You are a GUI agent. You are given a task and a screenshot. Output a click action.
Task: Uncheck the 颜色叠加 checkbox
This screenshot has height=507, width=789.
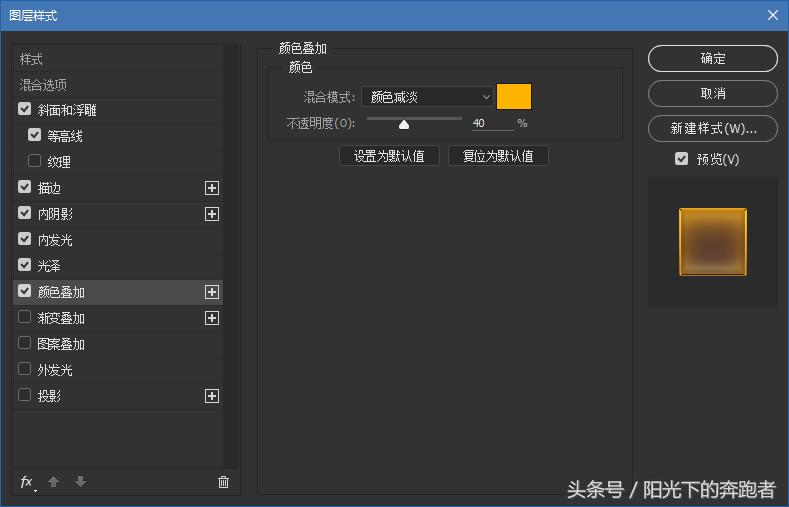tap(24, 291)
